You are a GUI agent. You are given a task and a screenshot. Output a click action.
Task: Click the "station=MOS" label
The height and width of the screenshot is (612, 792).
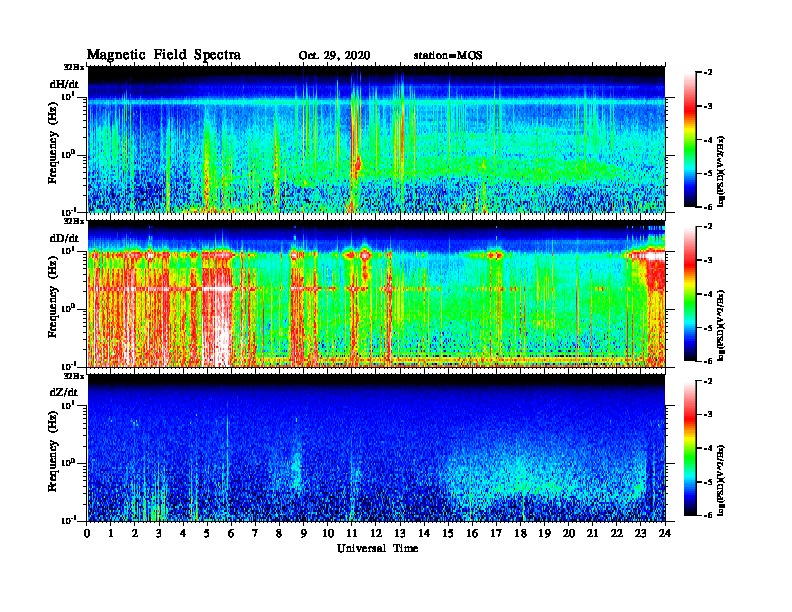pos(448,56)
